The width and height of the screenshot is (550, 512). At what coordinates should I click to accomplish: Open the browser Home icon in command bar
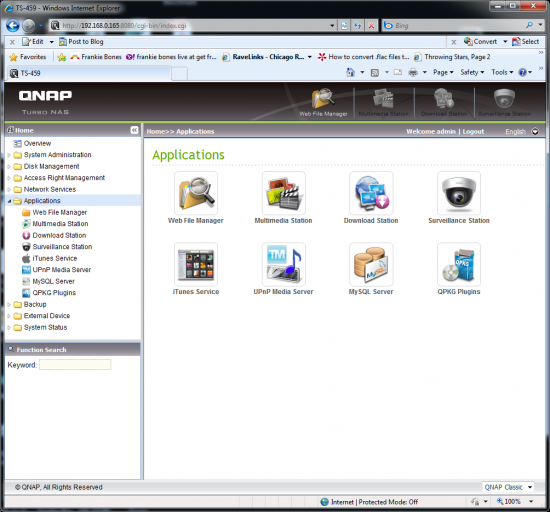[x=350, y=72]
